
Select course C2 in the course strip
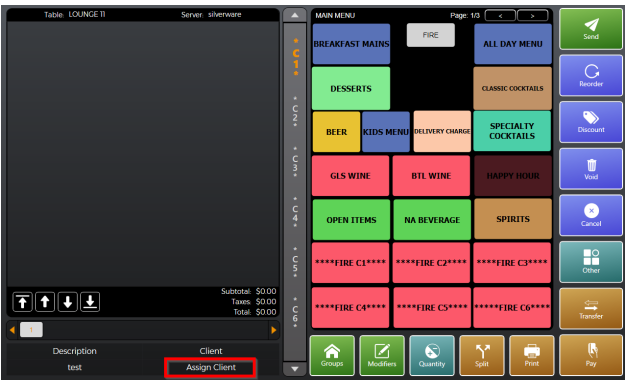coord(295,112)
